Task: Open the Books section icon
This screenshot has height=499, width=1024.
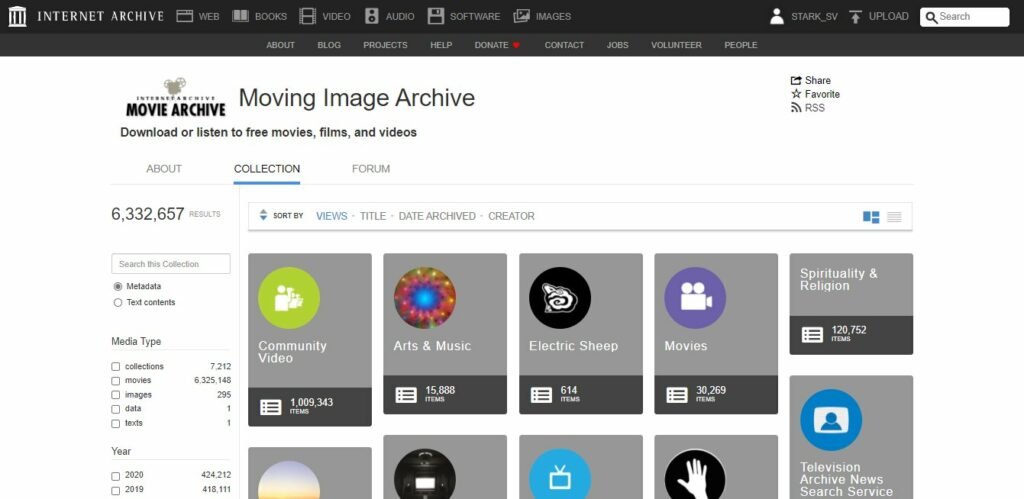Action: click(241, 16)
